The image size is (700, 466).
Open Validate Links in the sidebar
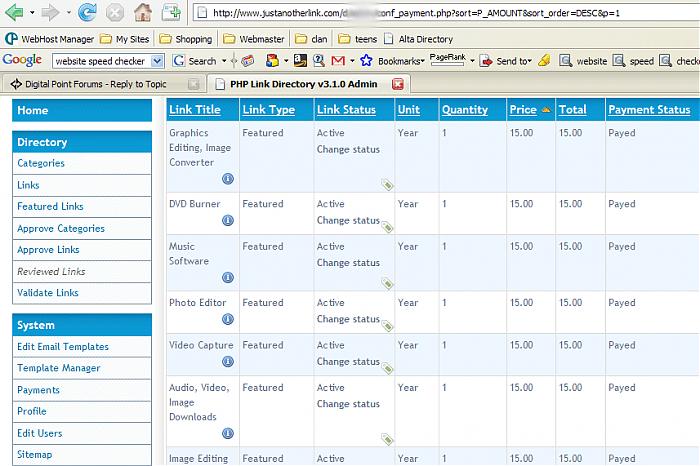click(x=48, y=293)
